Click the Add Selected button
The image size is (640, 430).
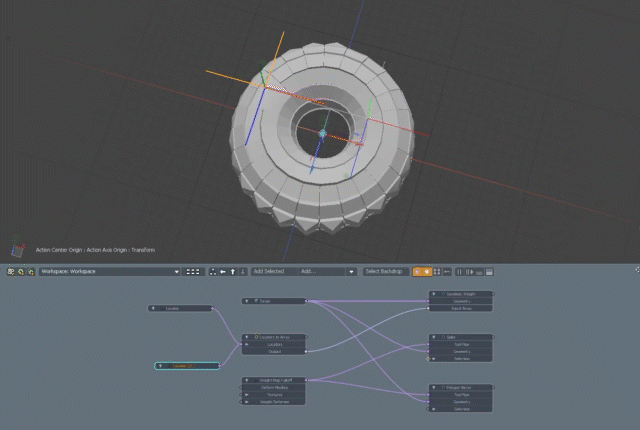point(268,271)
